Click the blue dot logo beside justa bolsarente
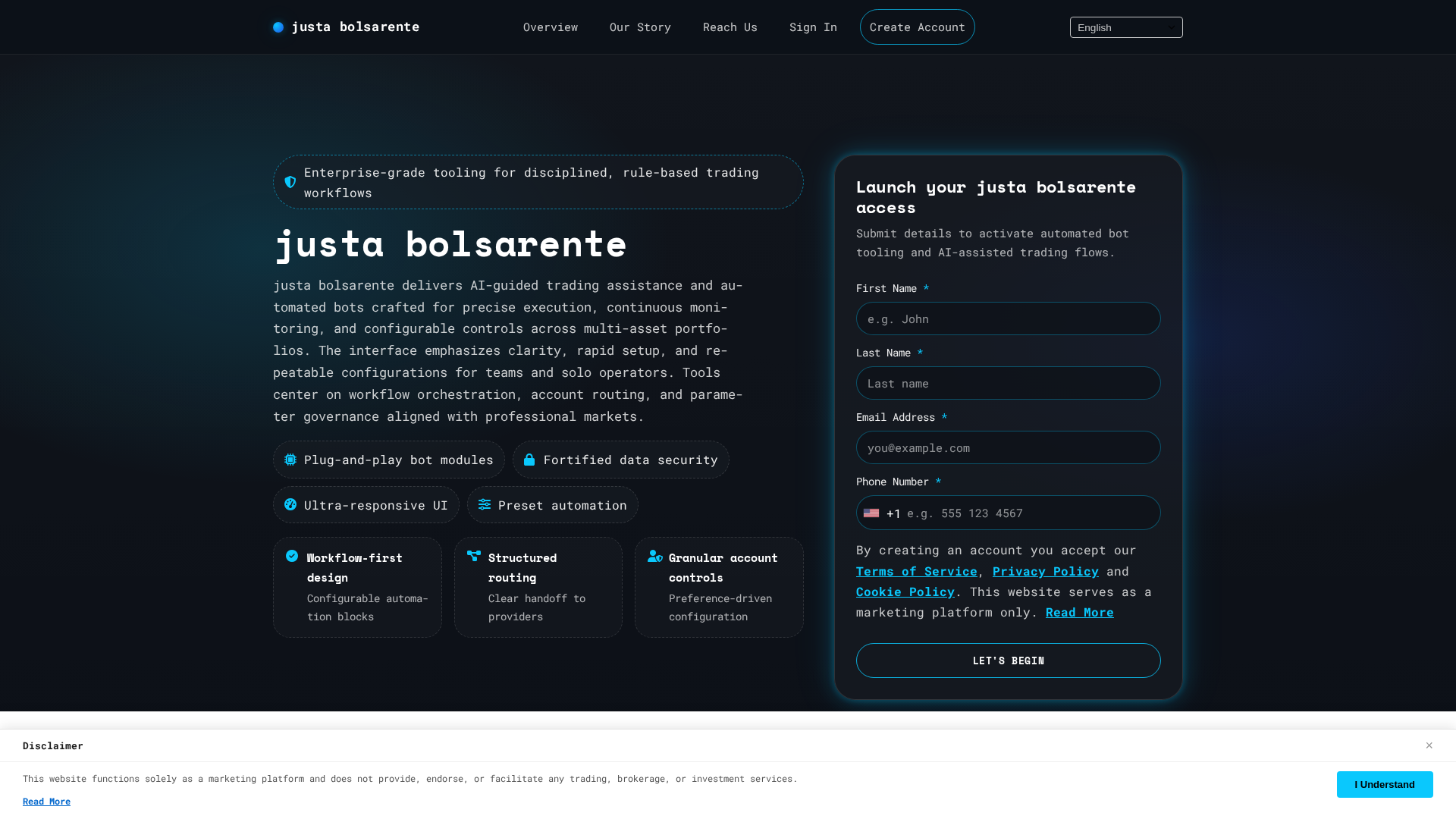 (278, 27)
